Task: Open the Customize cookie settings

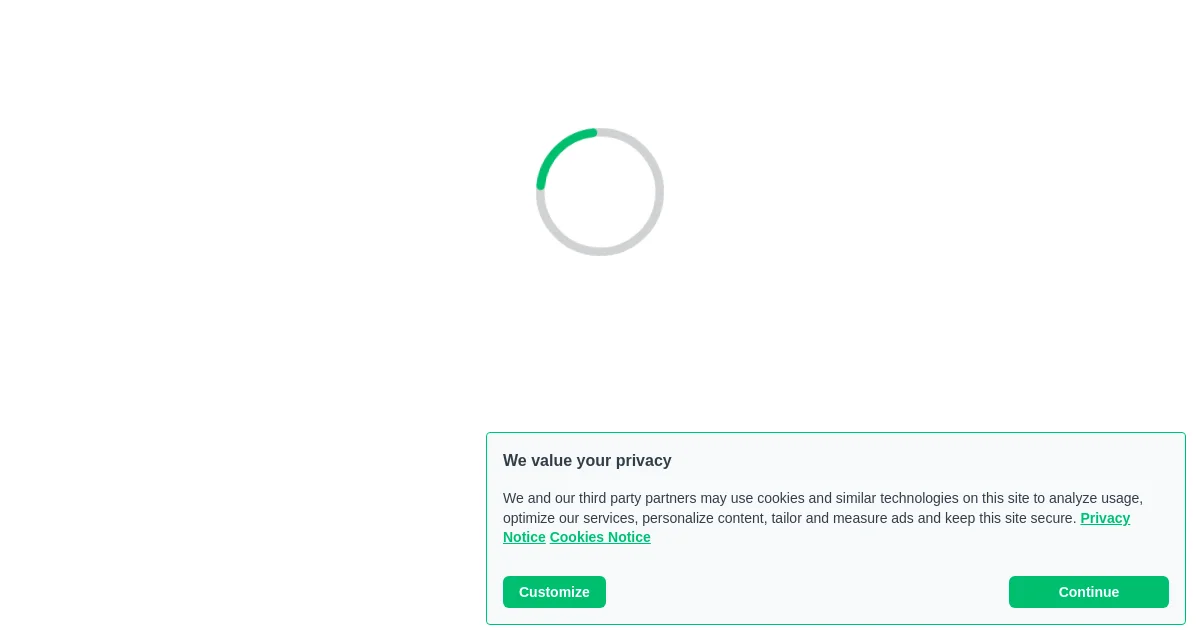Action: [554, 592]
